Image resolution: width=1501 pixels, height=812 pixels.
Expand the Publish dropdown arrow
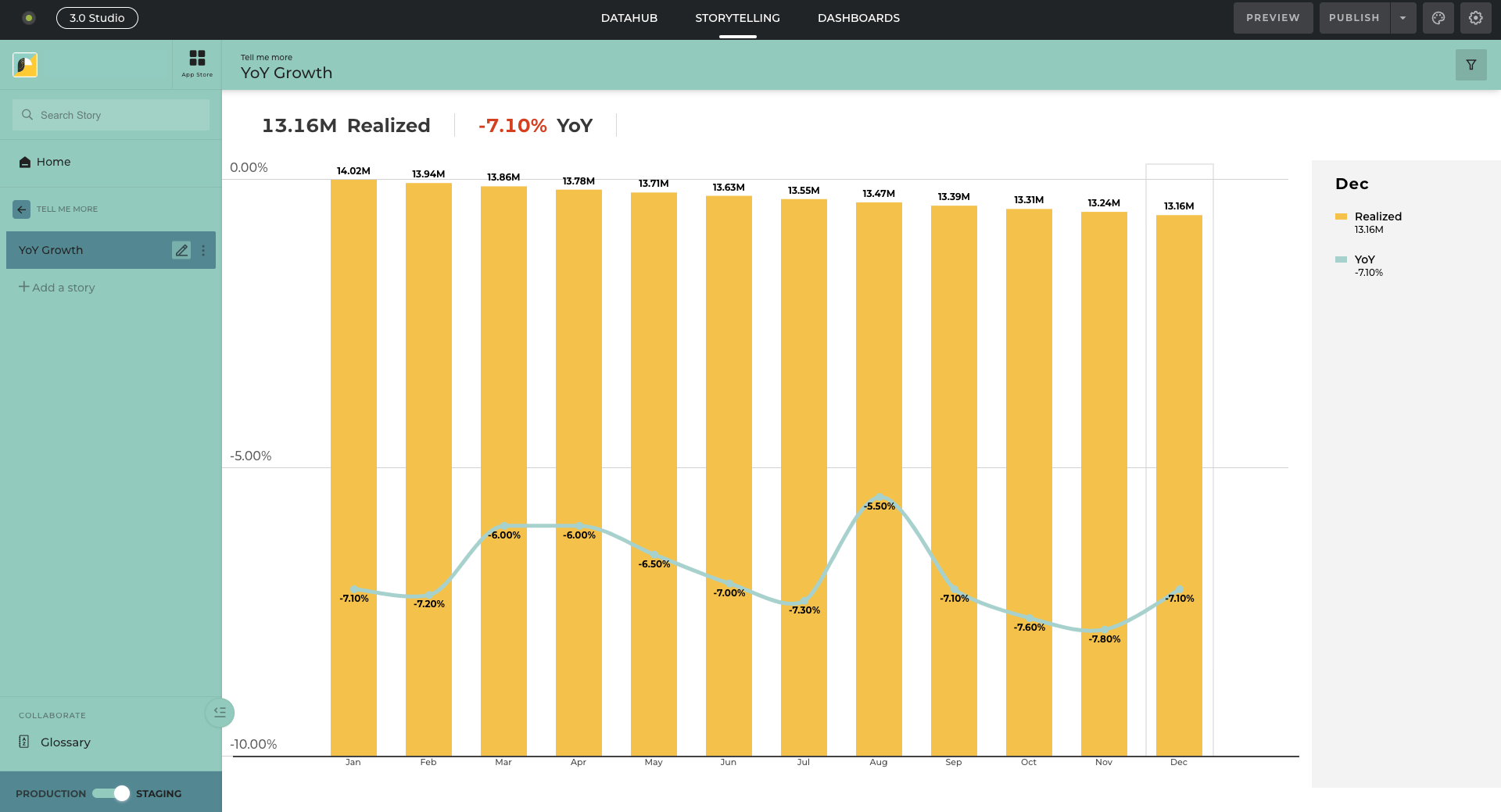pyautogui.click(x=1403, y=18)
